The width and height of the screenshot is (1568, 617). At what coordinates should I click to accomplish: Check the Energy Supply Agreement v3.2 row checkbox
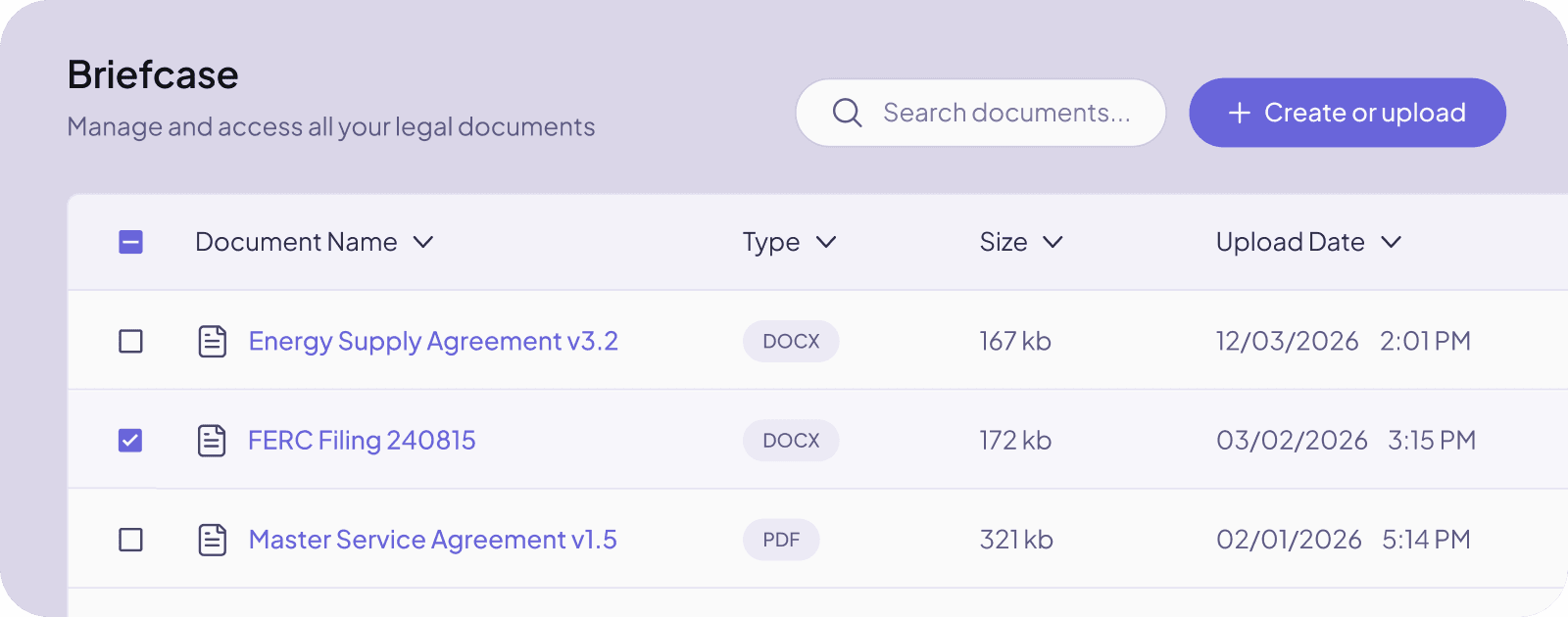(x=130, y=341)
